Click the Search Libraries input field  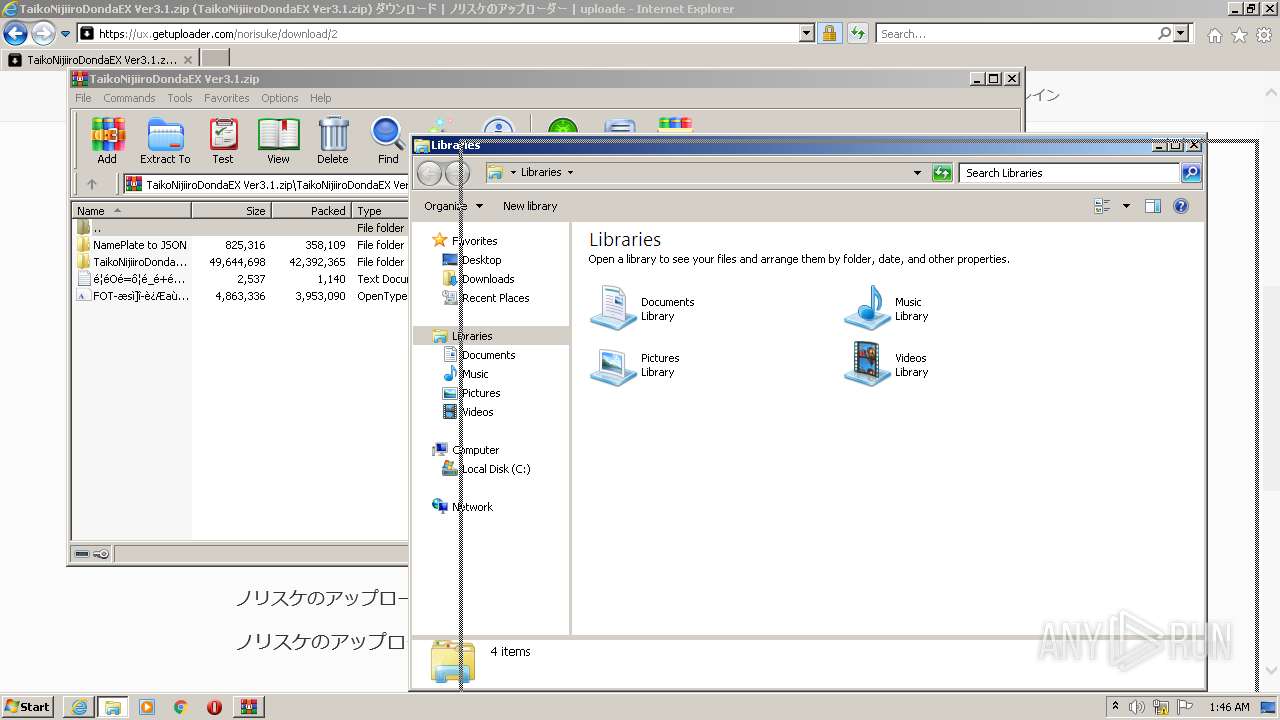1069,173
